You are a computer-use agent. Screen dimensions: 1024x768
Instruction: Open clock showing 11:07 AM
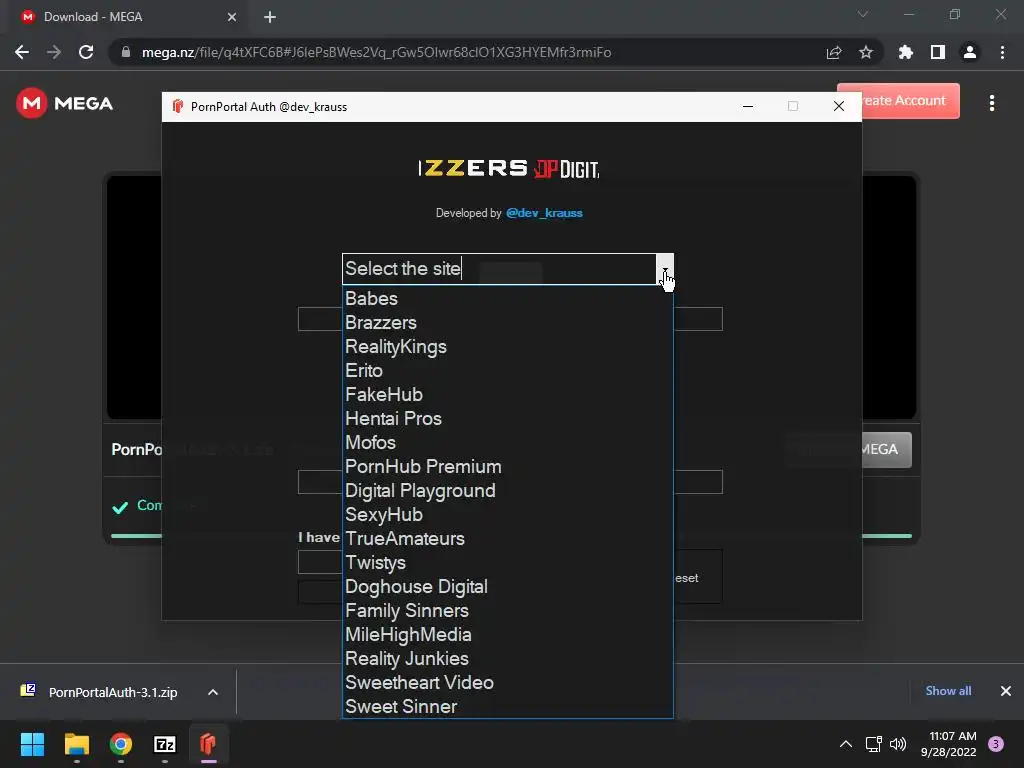[x=949, y=744]
